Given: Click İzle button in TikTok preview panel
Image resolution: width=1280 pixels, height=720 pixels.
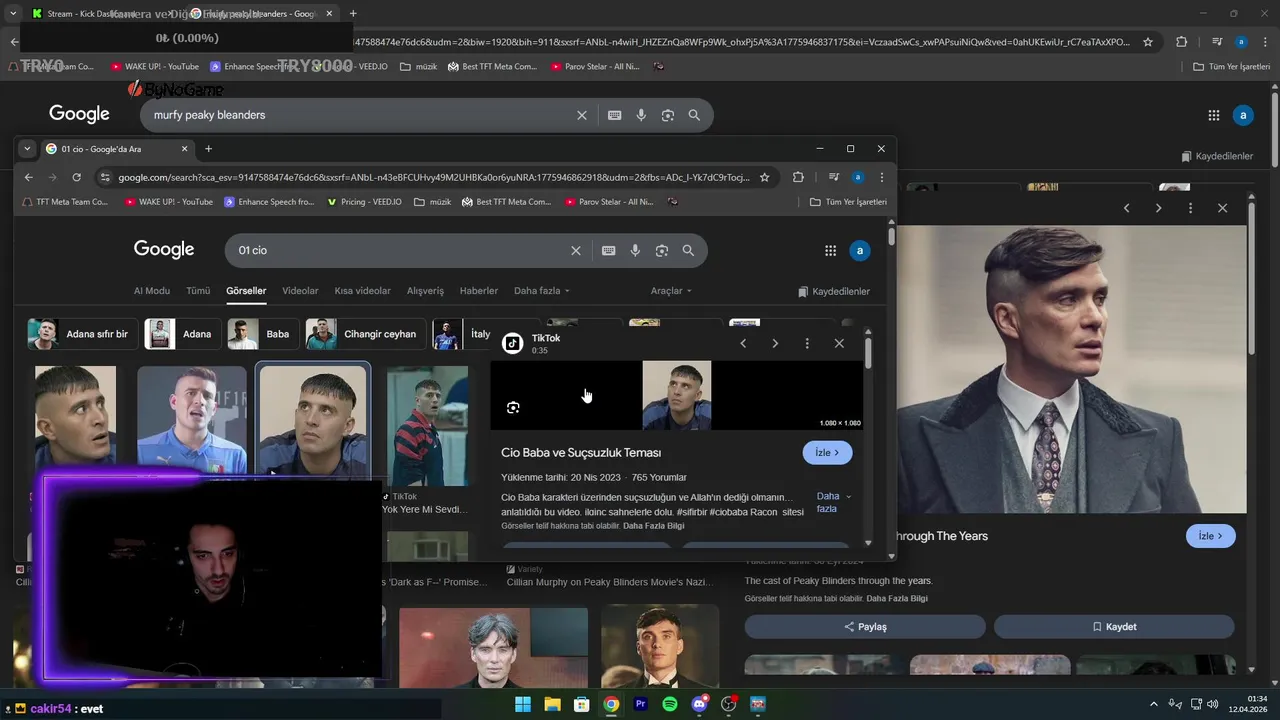Looking at the screenshot, I should pyautogui.click(x=827, y=453).
